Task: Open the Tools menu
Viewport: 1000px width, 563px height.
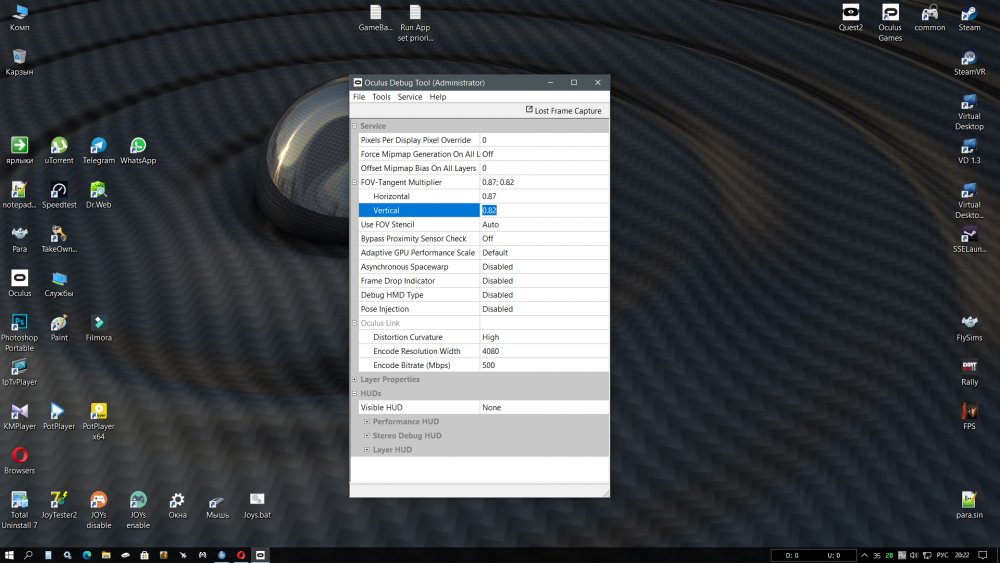Action: click(381, 97)
